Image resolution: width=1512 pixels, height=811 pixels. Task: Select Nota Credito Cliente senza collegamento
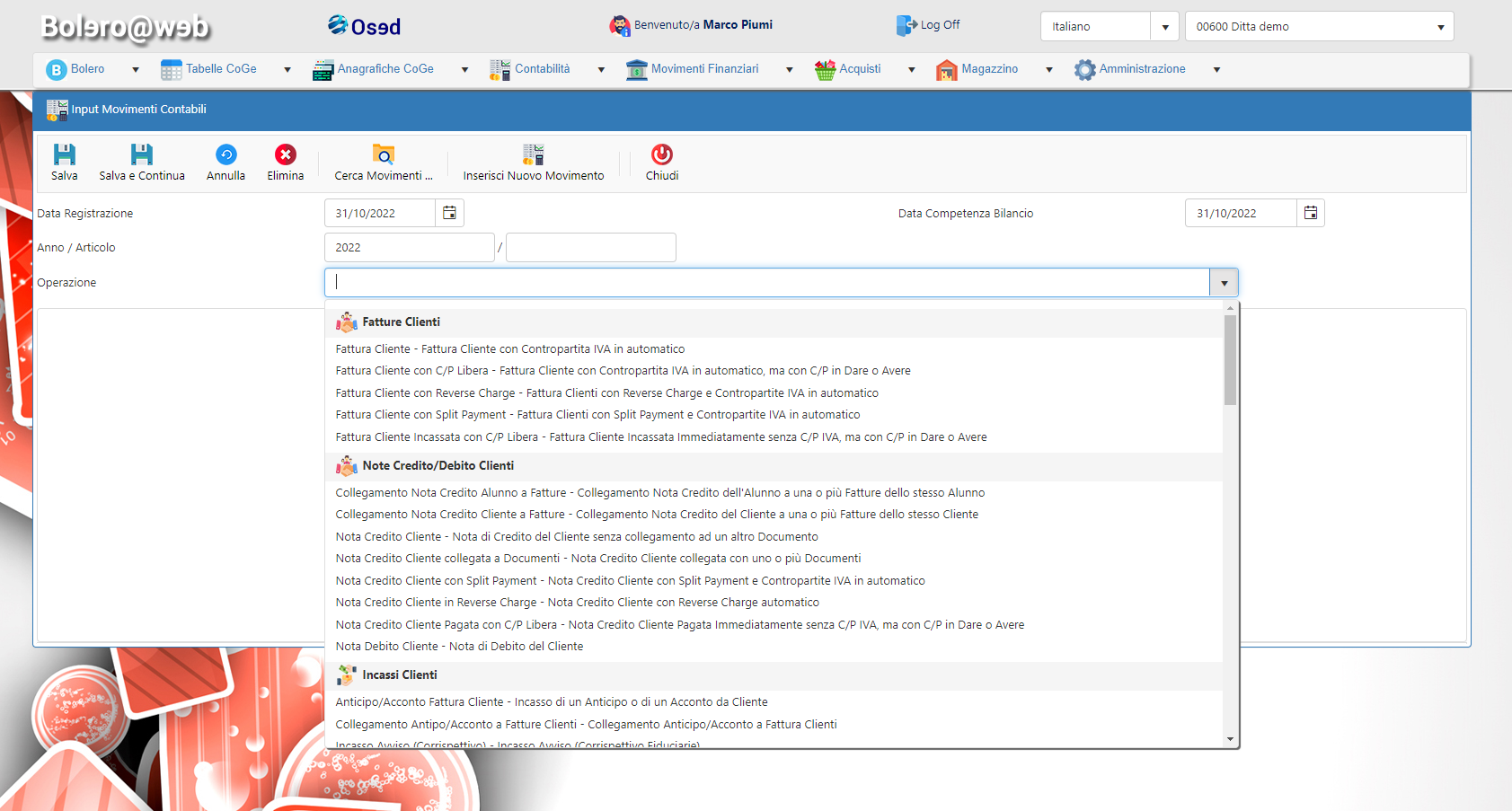(x=774, y=537)
